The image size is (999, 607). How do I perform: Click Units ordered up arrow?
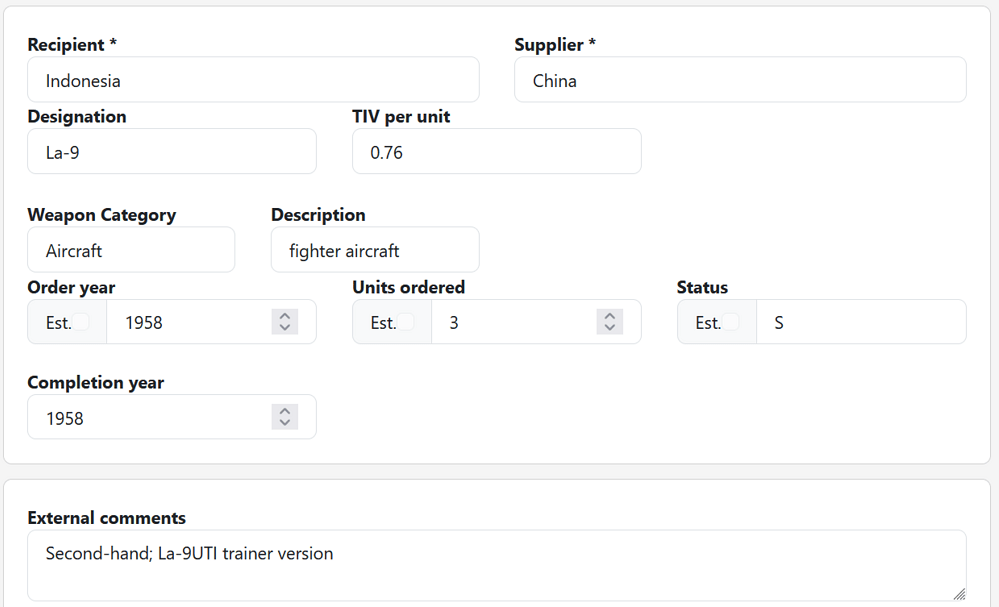[x=610, y=315]
